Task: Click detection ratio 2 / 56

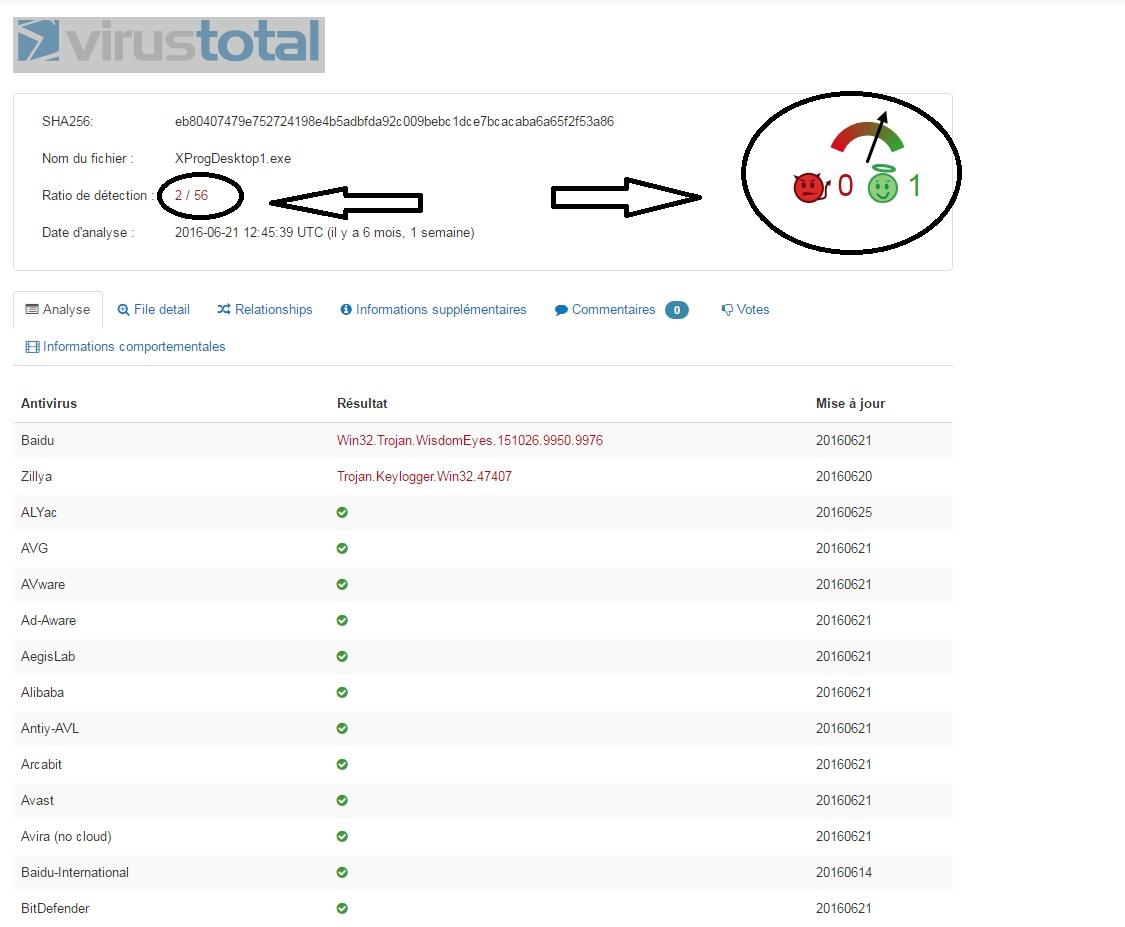Action: [x=192, y=195]
